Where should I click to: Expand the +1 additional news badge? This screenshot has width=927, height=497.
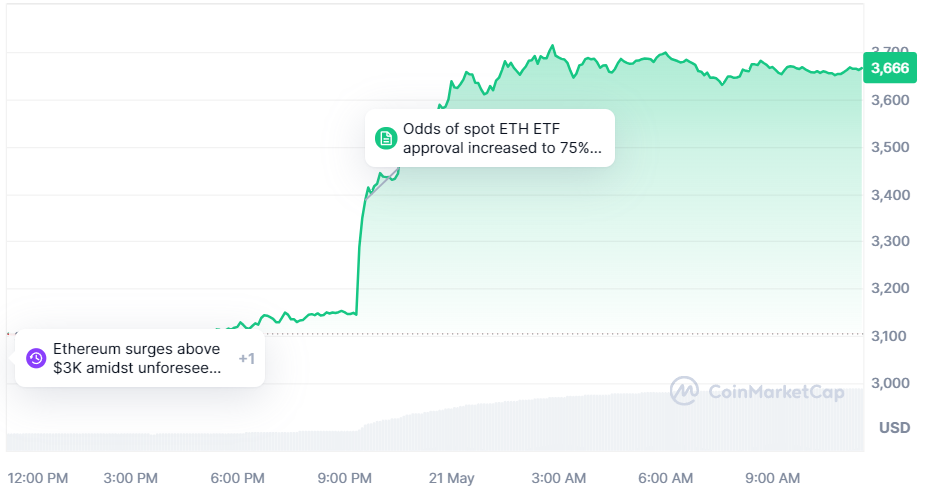(246, 358)
